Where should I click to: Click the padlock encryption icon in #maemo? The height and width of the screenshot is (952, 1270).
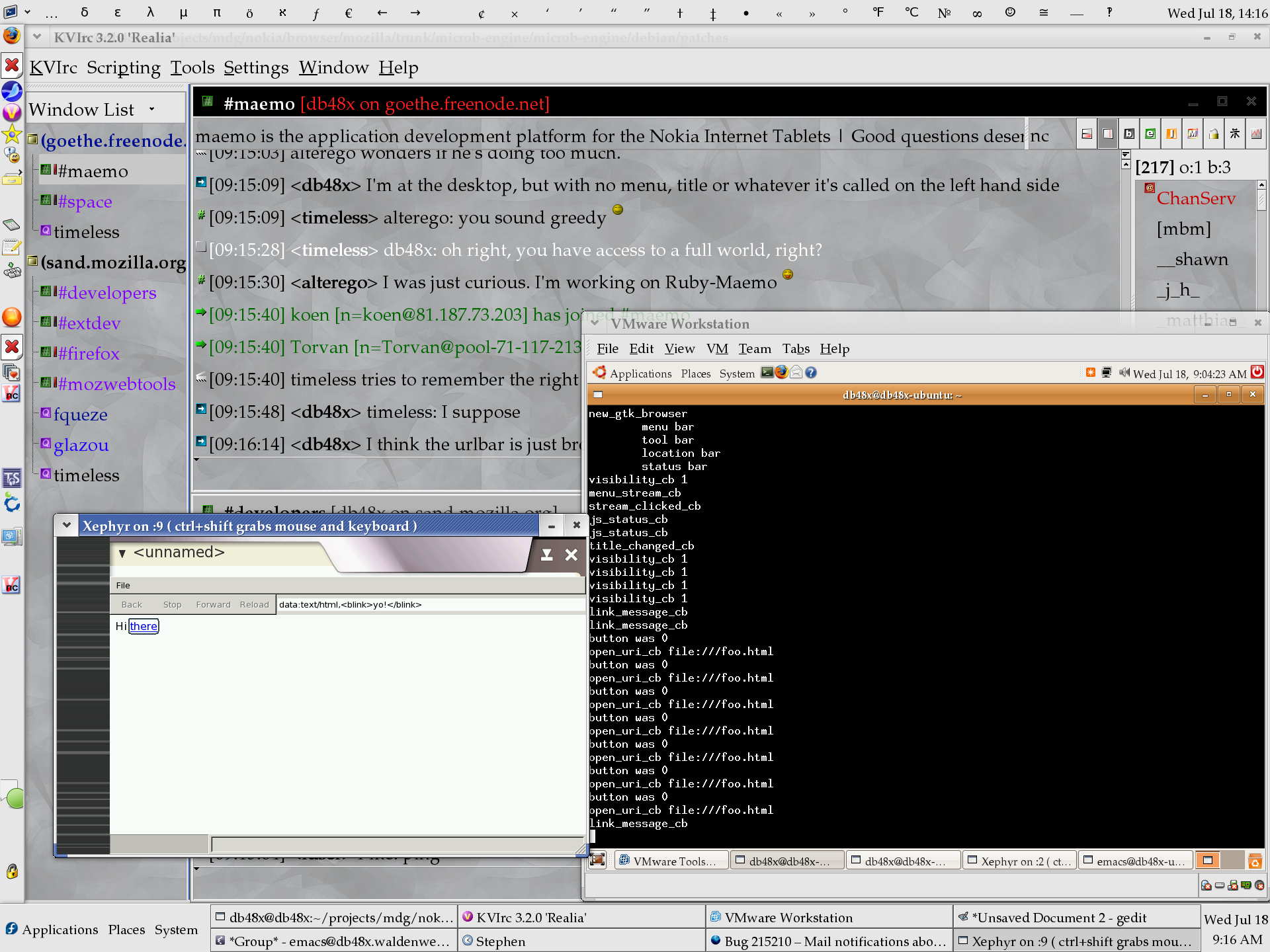(x=1214, y=134)
